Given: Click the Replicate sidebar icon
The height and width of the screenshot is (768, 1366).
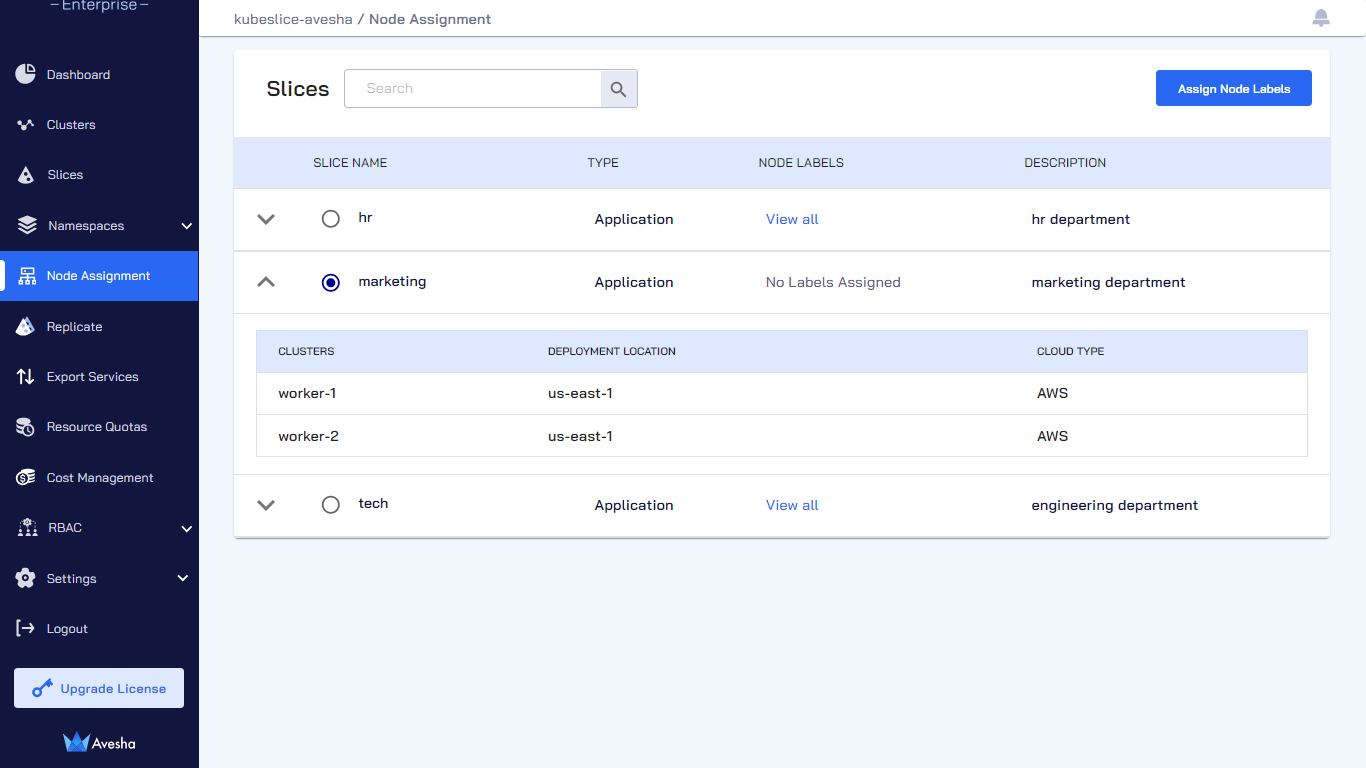Looking at the screenshot, I should tap(26, 326).
